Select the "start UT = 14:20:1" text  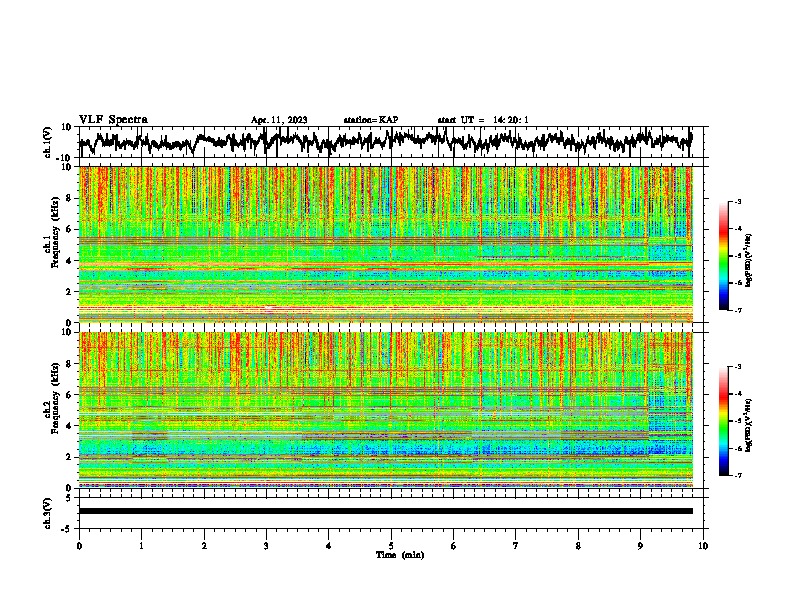point(483,120)
